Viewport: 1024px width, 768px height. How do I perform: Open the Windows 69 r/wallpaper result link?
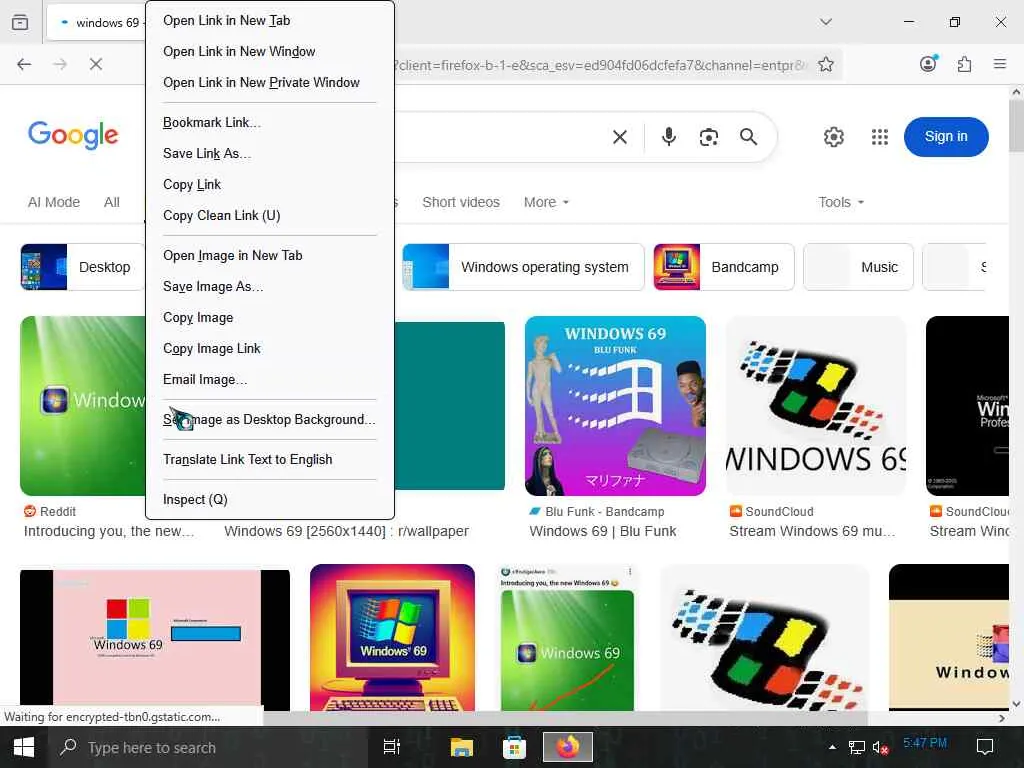(x=346, y=532)
